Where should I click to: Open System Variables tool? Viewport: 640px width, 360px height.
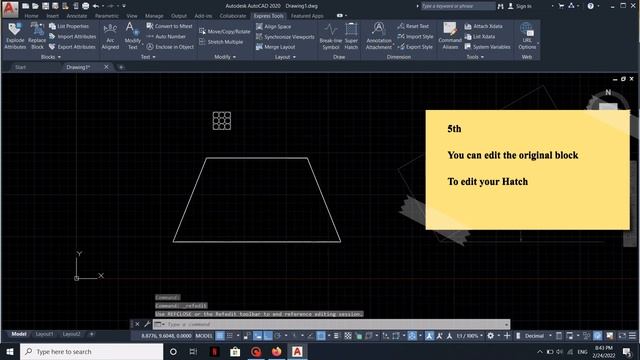[x=488, y=47]
